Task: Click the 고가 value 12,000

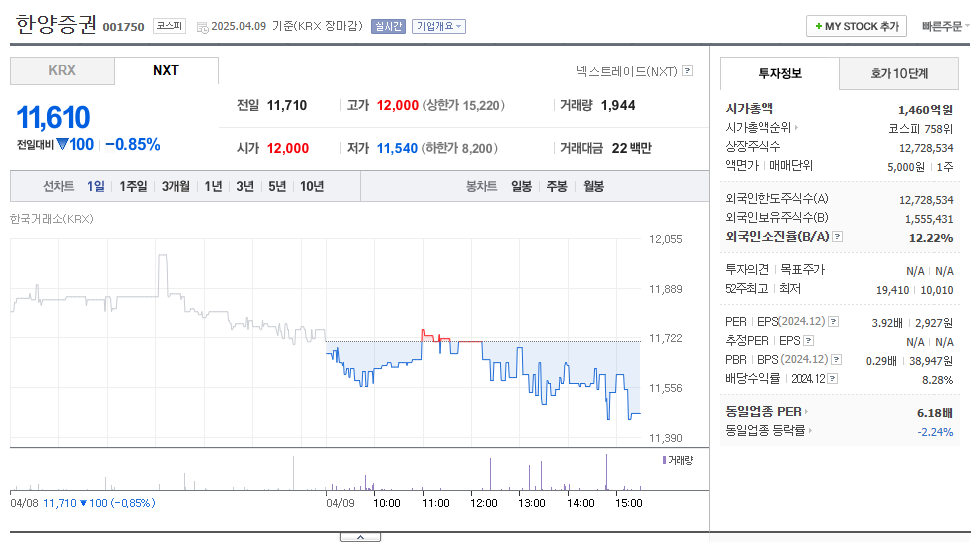Action: (x=398, y=106)
